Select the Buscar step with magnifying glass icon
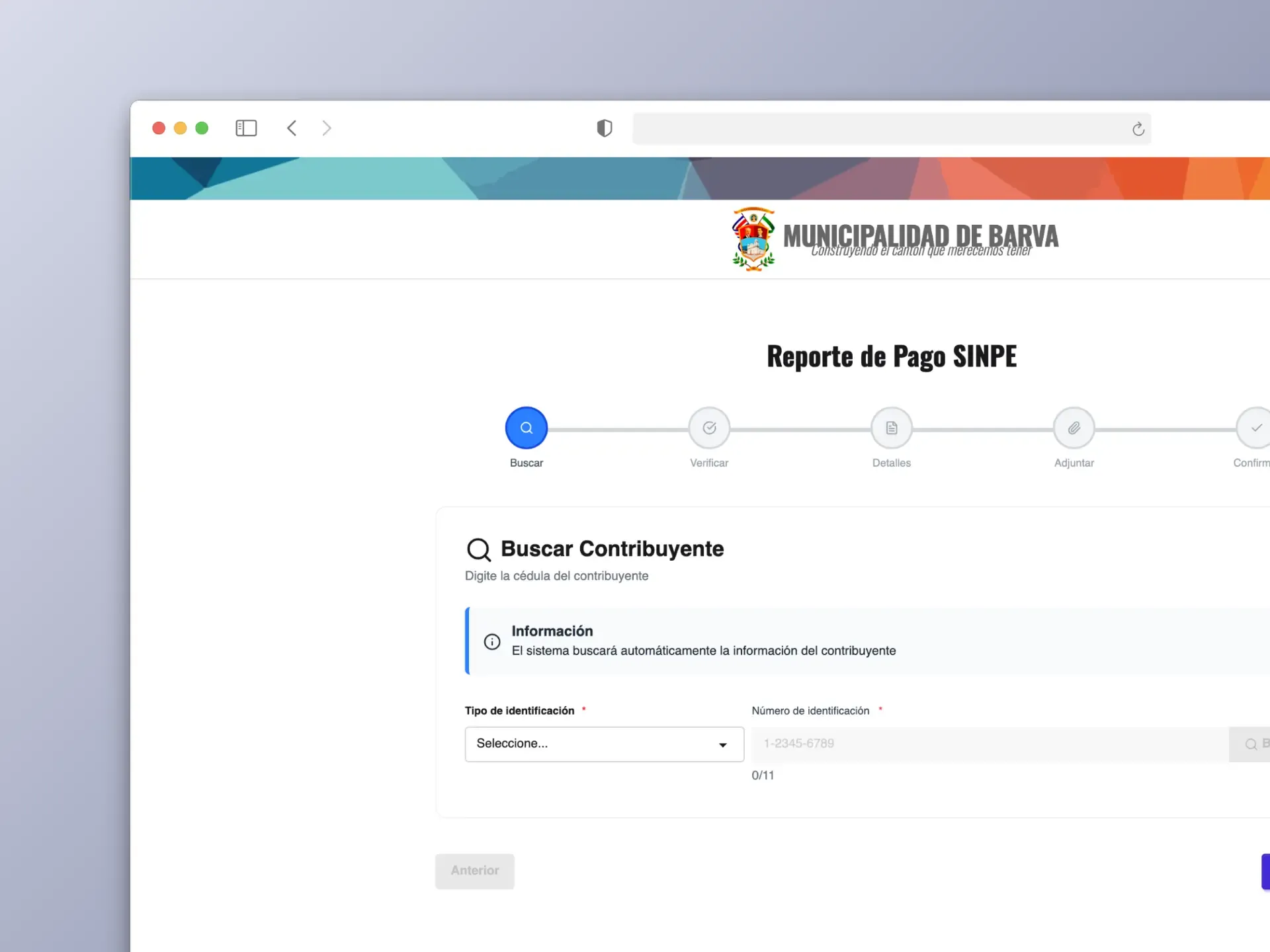 [526, 428]
